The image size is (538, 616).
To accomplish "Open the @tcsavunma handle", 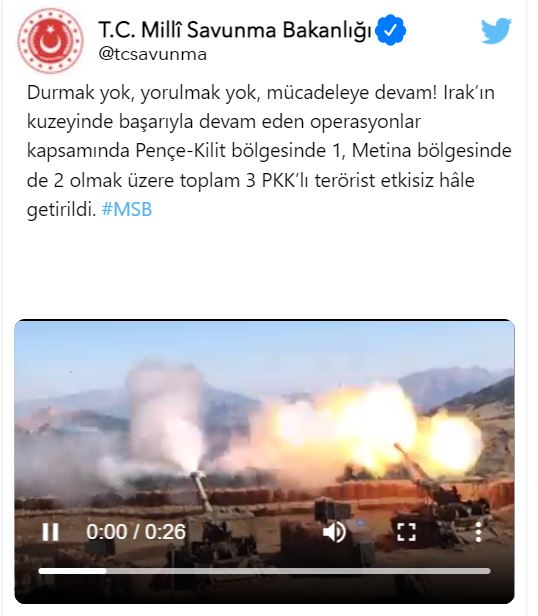I will [x=152, y=54].
